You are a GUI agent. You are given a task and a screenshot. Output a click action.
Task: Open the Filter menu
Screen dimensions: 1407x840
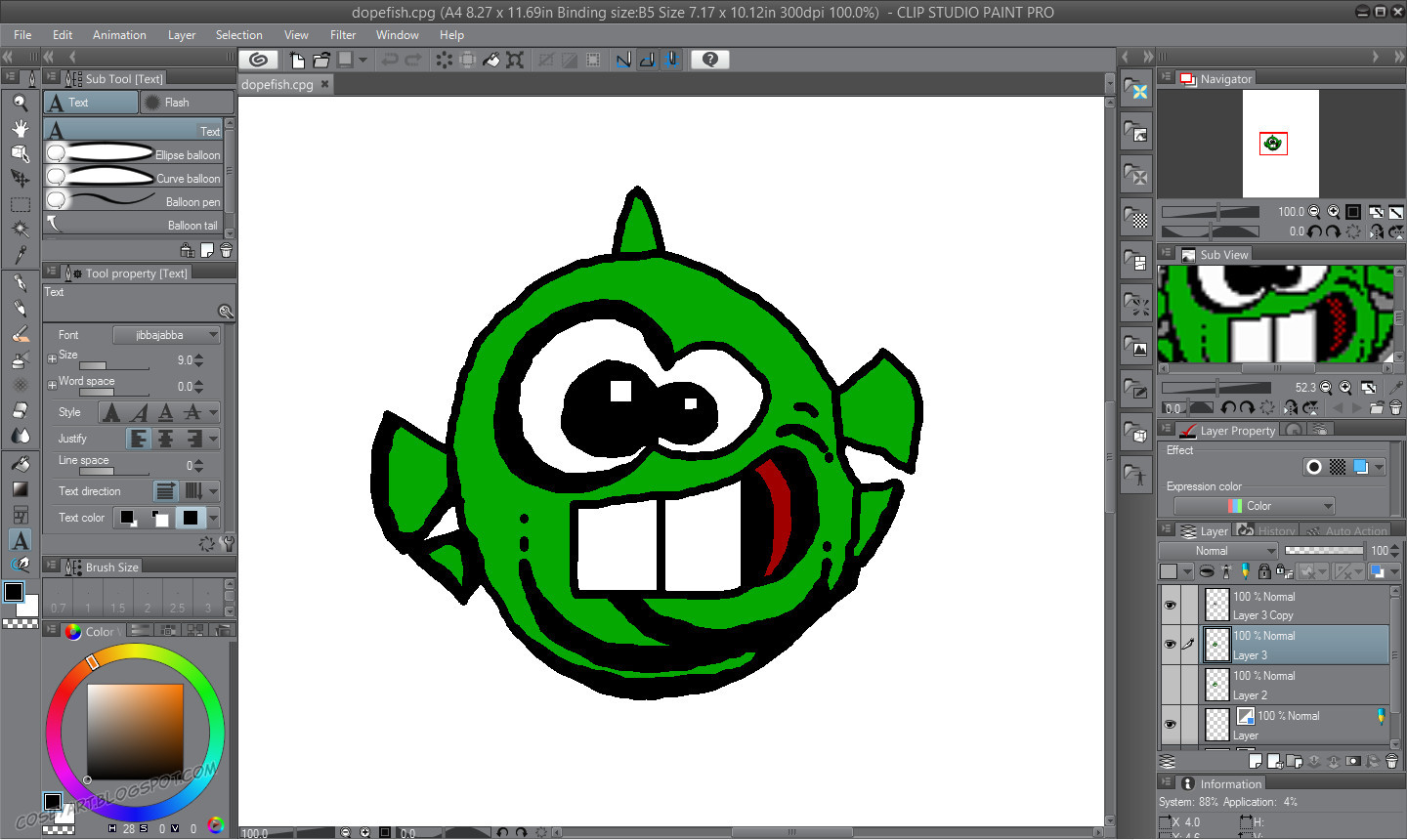pyautogui.click(x=343, y=34)
